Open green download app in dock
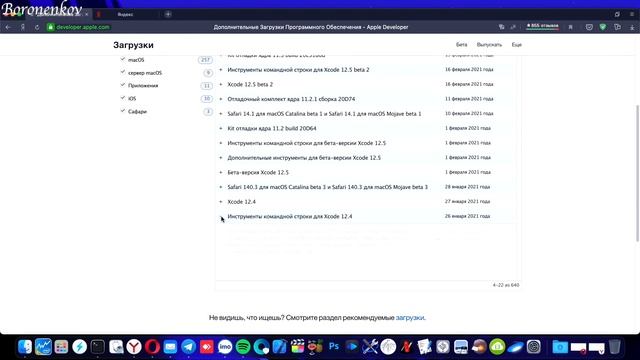Image resolution: width=640 pixels, height=360 pixels. coord(497,347)
